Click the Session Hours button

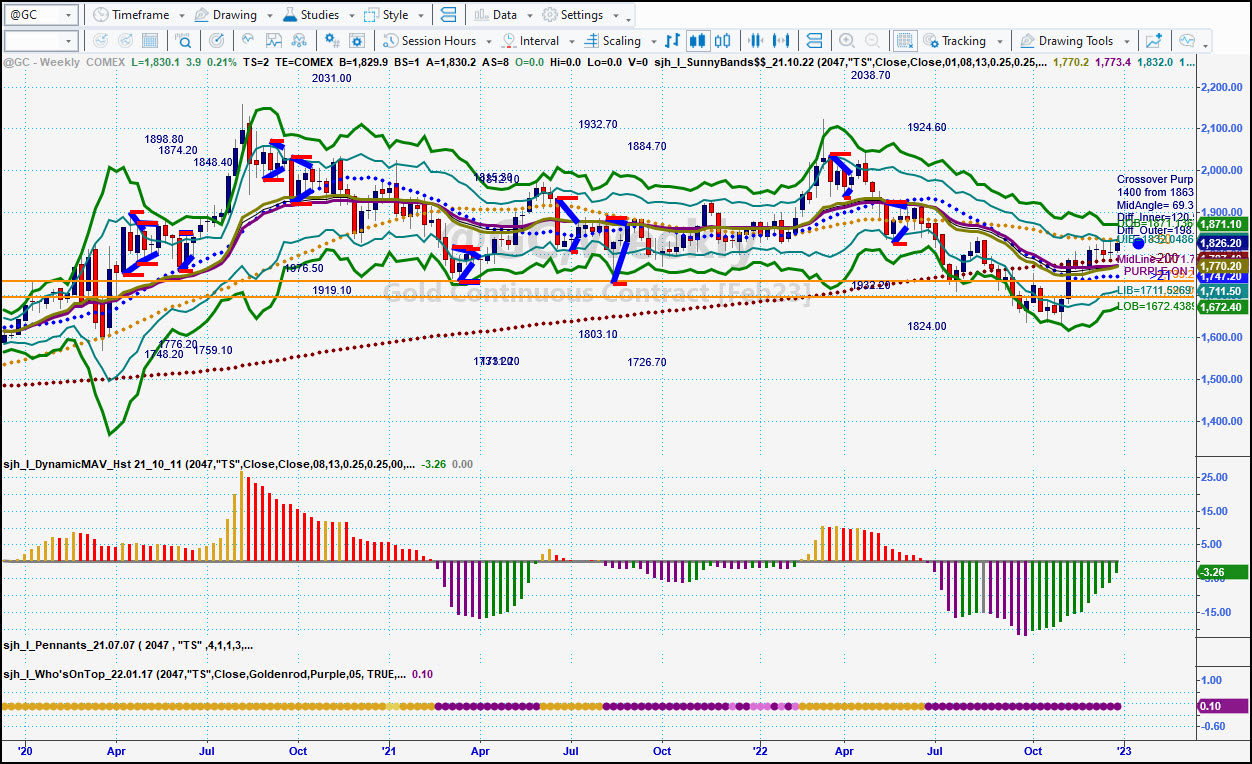pyautogui.click(x=430, y=41)
